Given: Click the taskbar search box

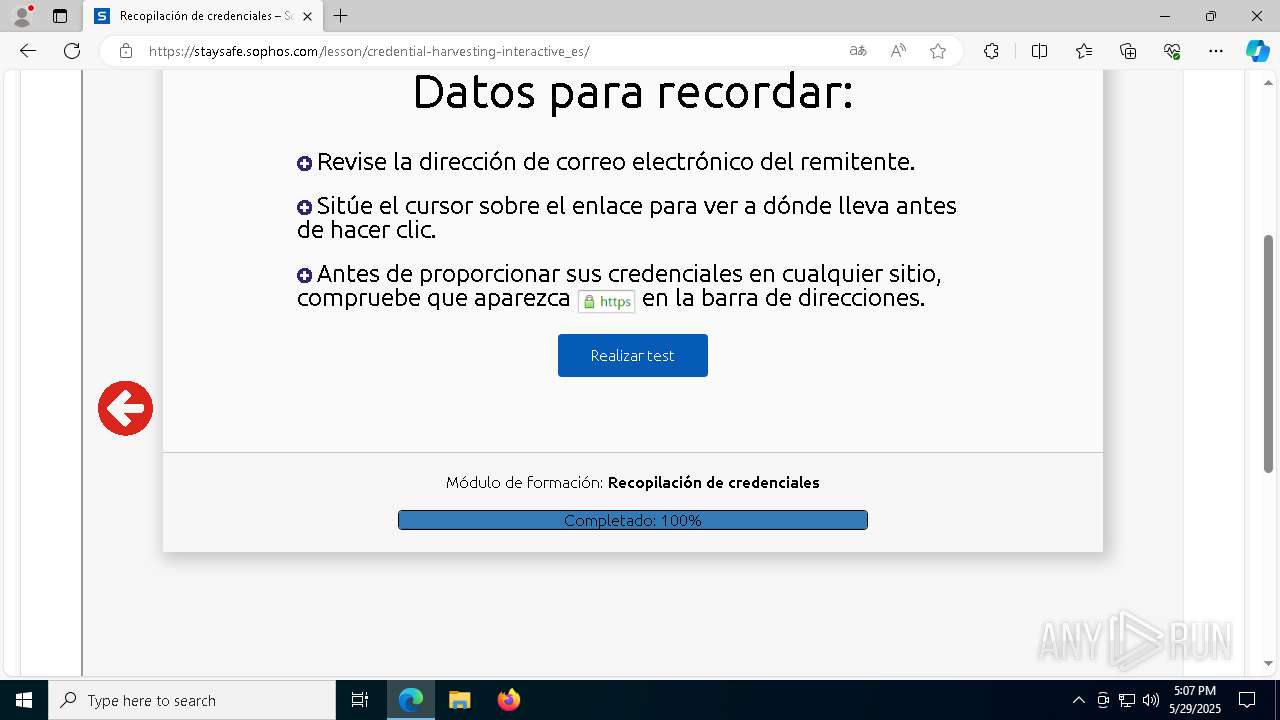Looking at the screenshot, I should 192,700.
